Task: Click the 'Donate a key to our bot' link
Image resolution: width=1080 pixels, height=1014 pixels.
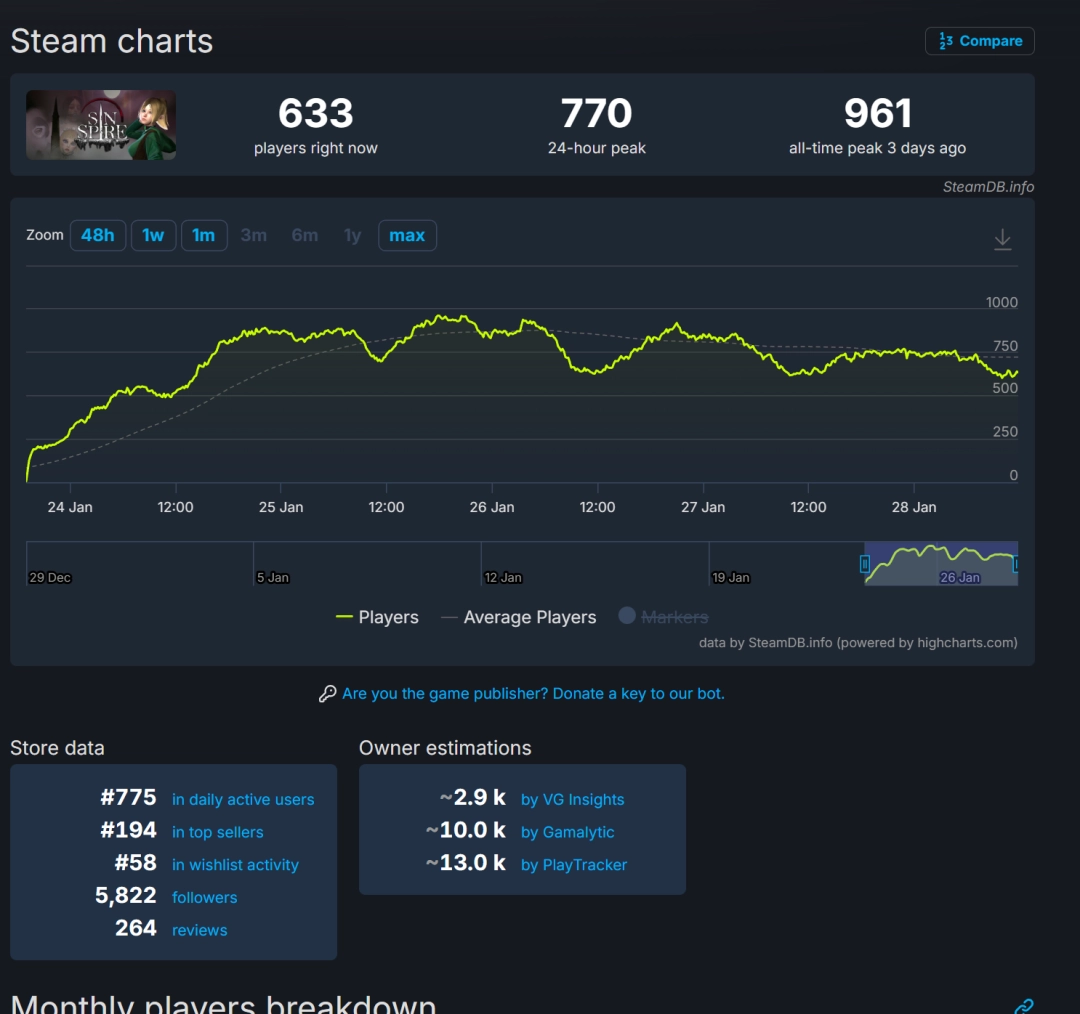Action: [637, 693]
